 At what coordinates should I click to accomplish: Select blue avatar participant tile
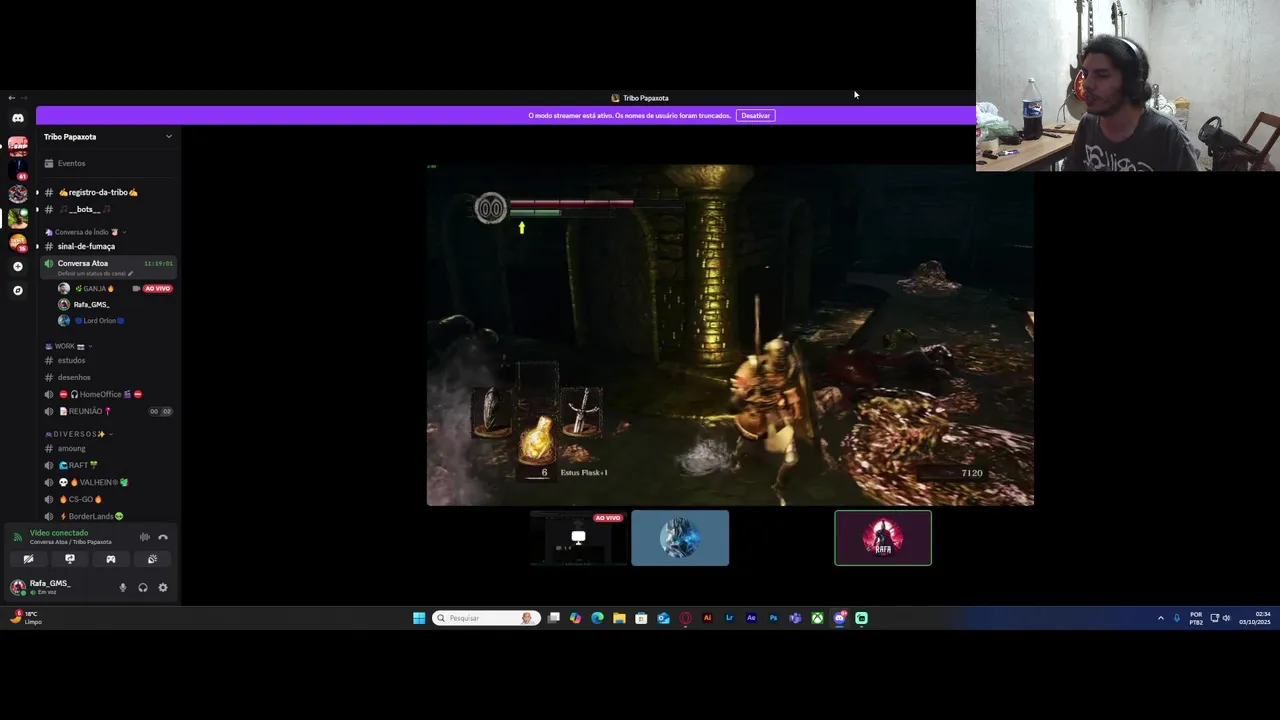[680, 538]
